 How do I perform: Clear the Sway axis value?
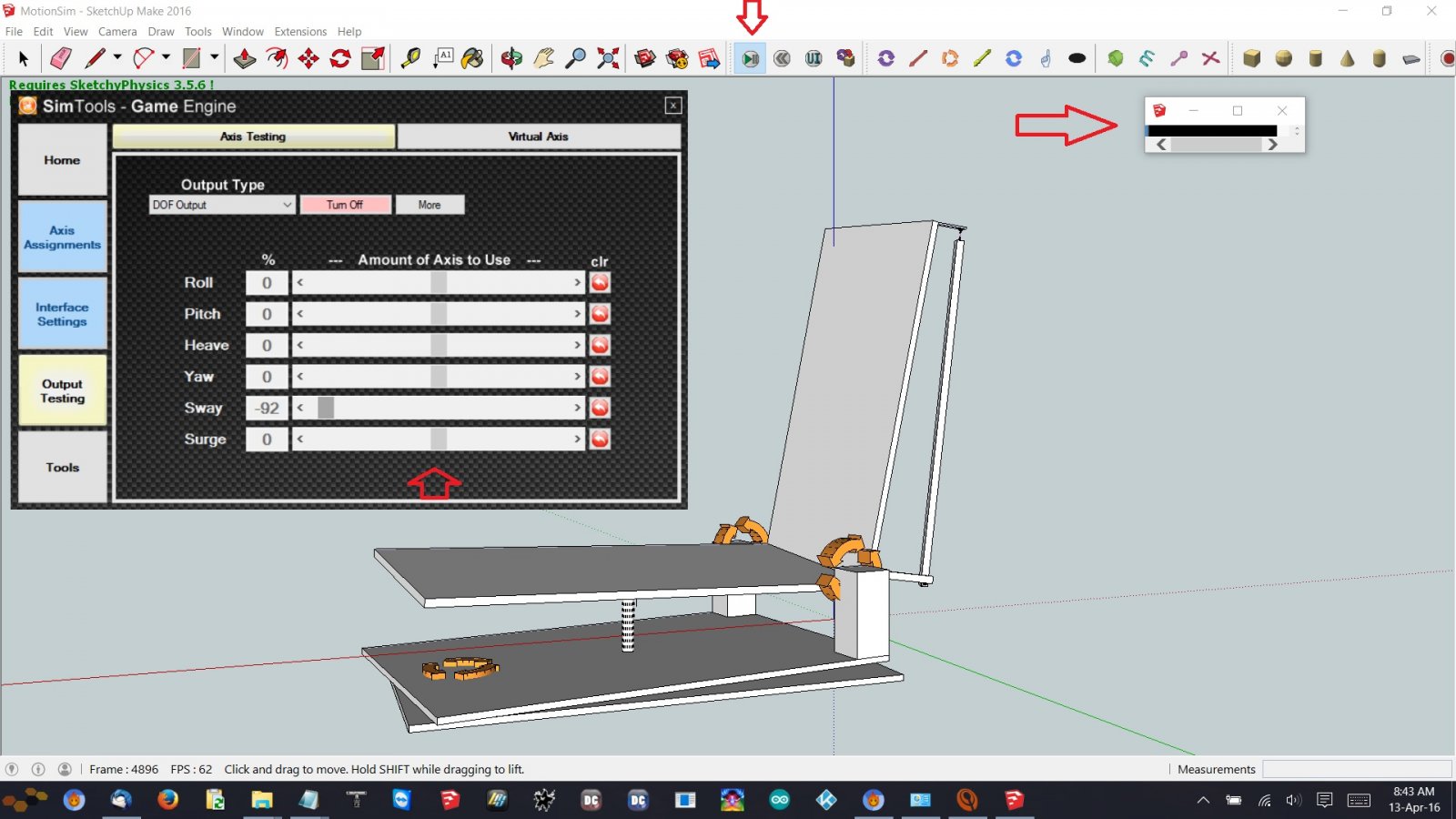coord(600,408)
